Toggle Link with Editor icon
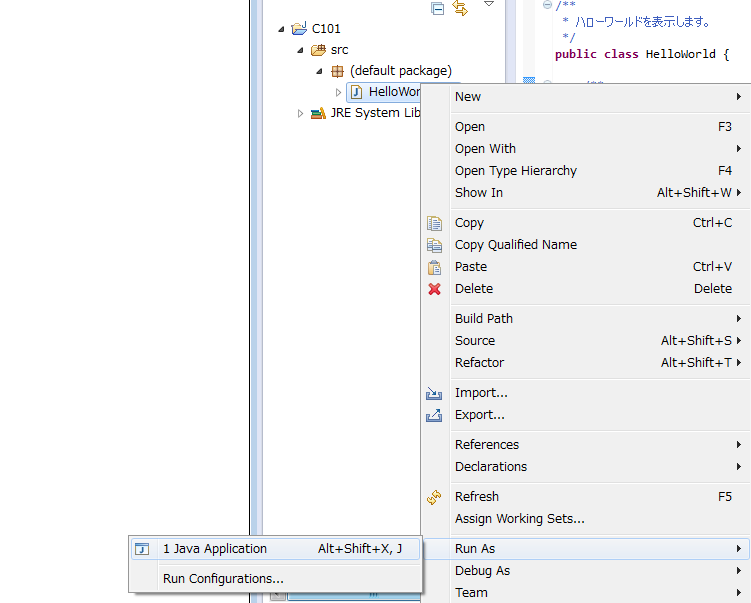 pos(460,9)
